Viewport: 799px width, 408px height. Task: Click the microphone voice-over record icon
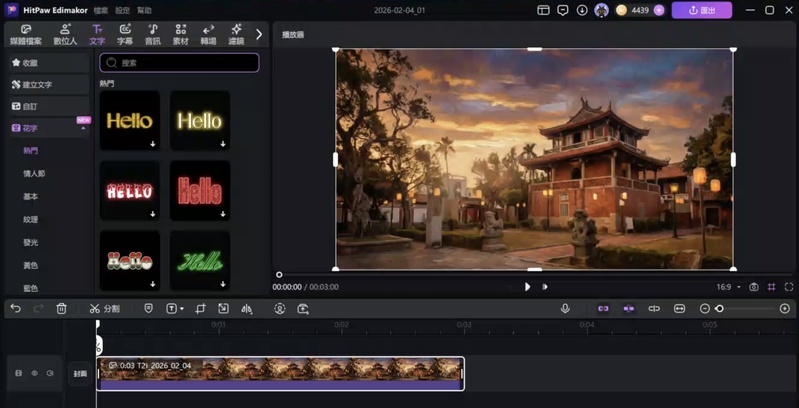click(x=565, y=309)
